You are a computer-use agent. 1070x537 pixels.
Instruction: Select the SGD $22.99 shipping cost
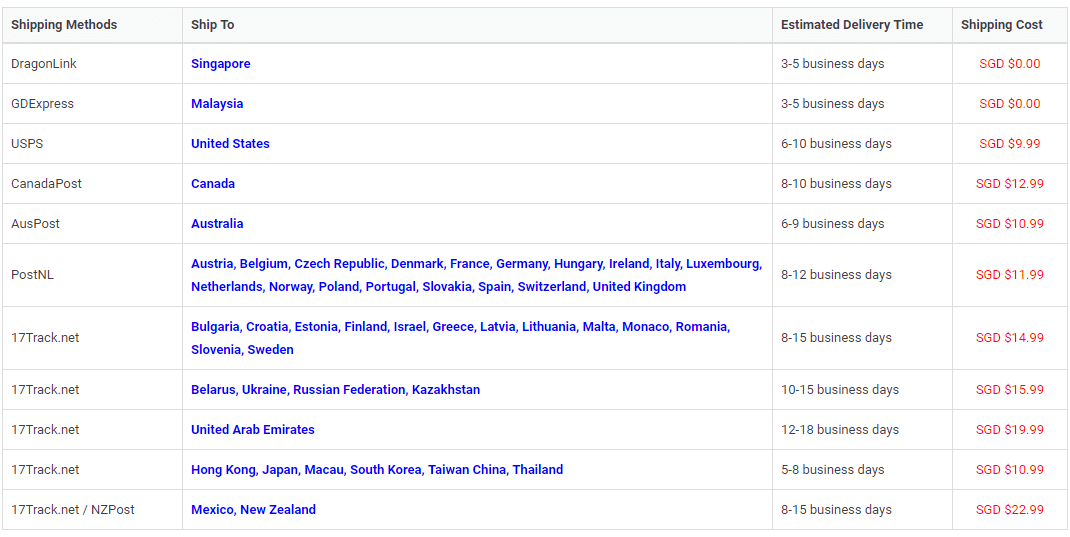tap(1009, 510)
